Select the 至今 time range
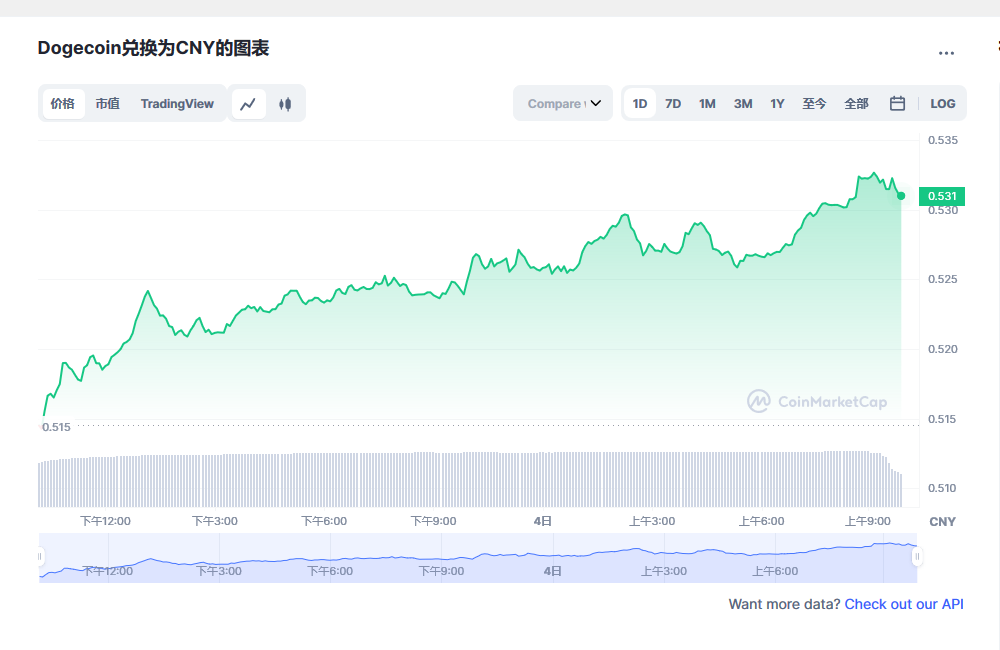Screen dimensions: 1000x650 [x=814, y=104]
